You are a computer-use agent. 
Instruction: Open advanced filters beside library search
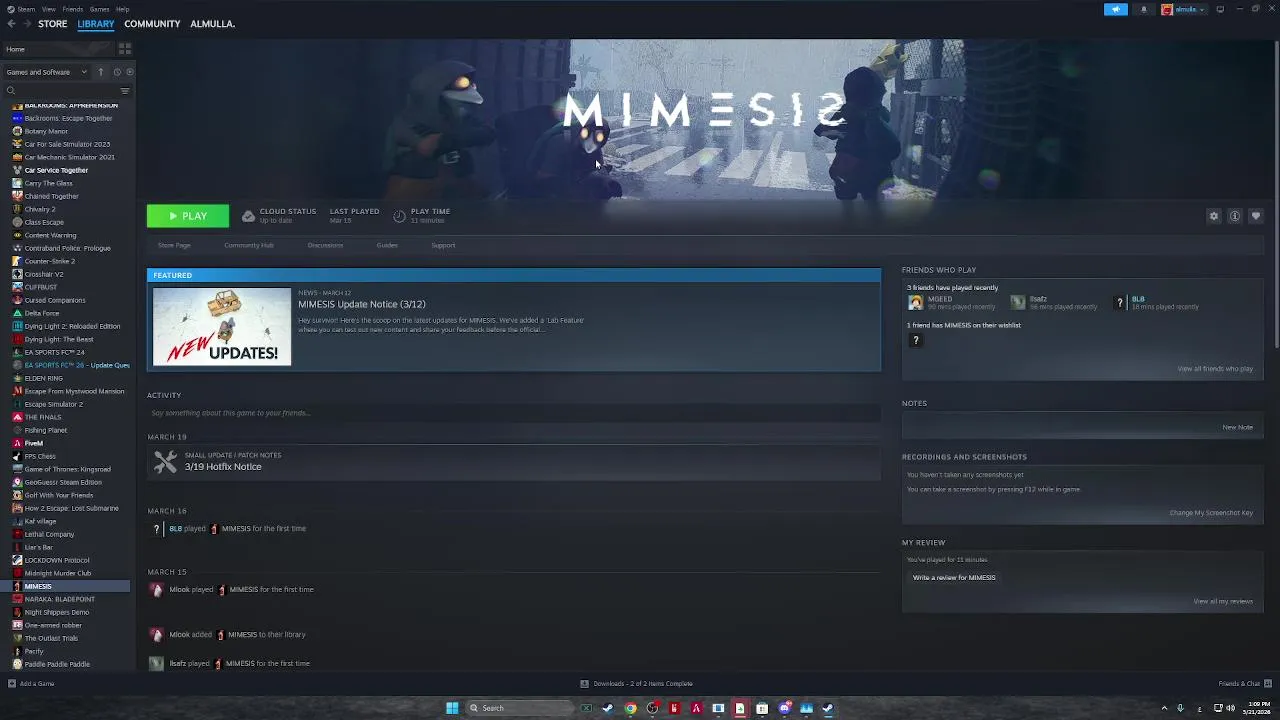(125, 91)
